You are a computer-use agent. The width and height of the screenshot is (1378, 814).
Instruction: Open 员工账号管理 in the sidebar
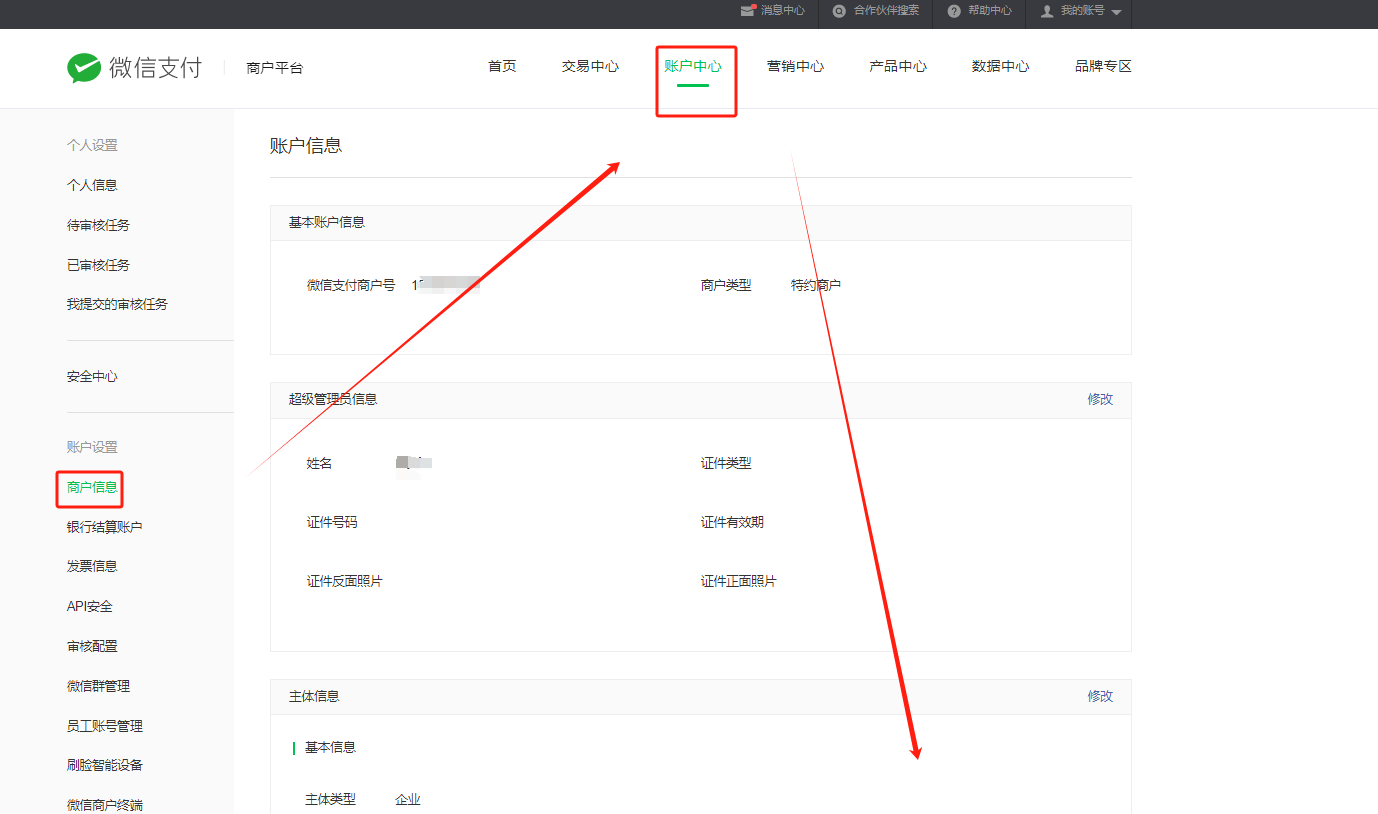pos(105,726)
